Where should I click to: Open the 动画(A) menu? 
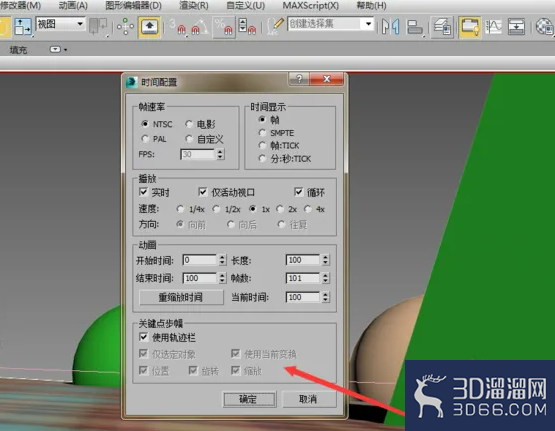(73, 6)
